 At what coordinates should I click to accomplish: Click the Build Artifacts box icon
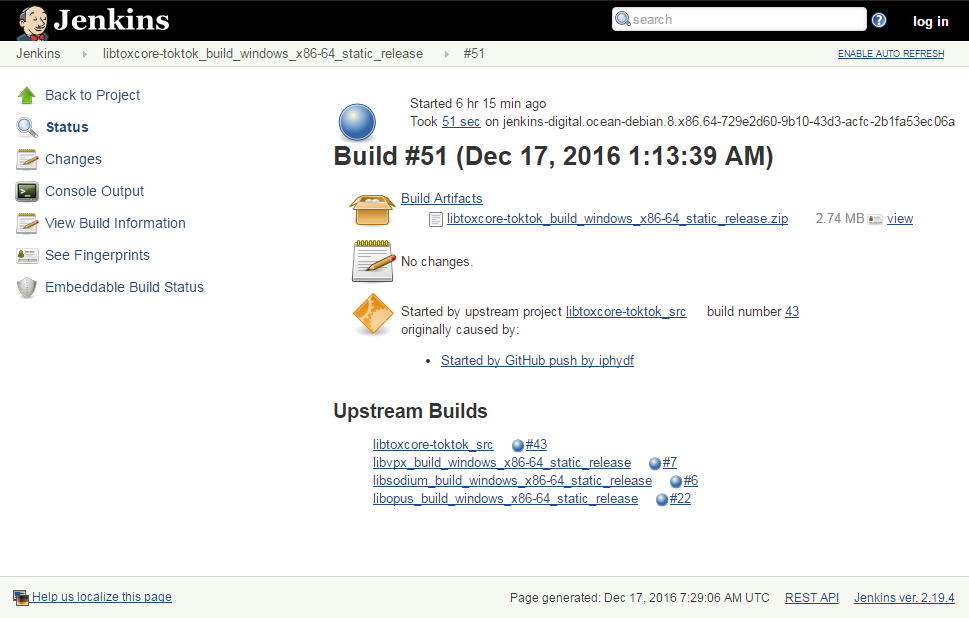[372, 210]
